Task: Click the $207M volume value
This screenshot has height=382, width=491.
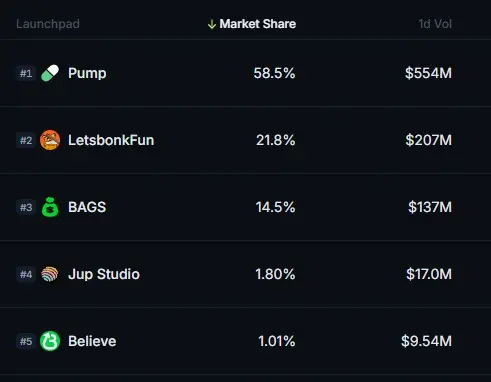Action: click(429, 140)
